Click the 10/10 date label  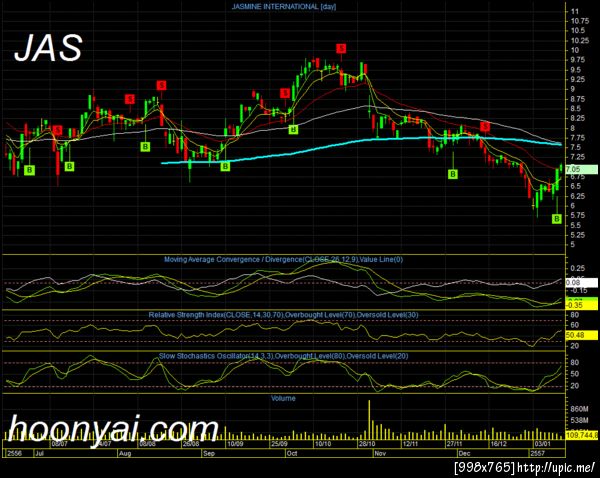323,444
